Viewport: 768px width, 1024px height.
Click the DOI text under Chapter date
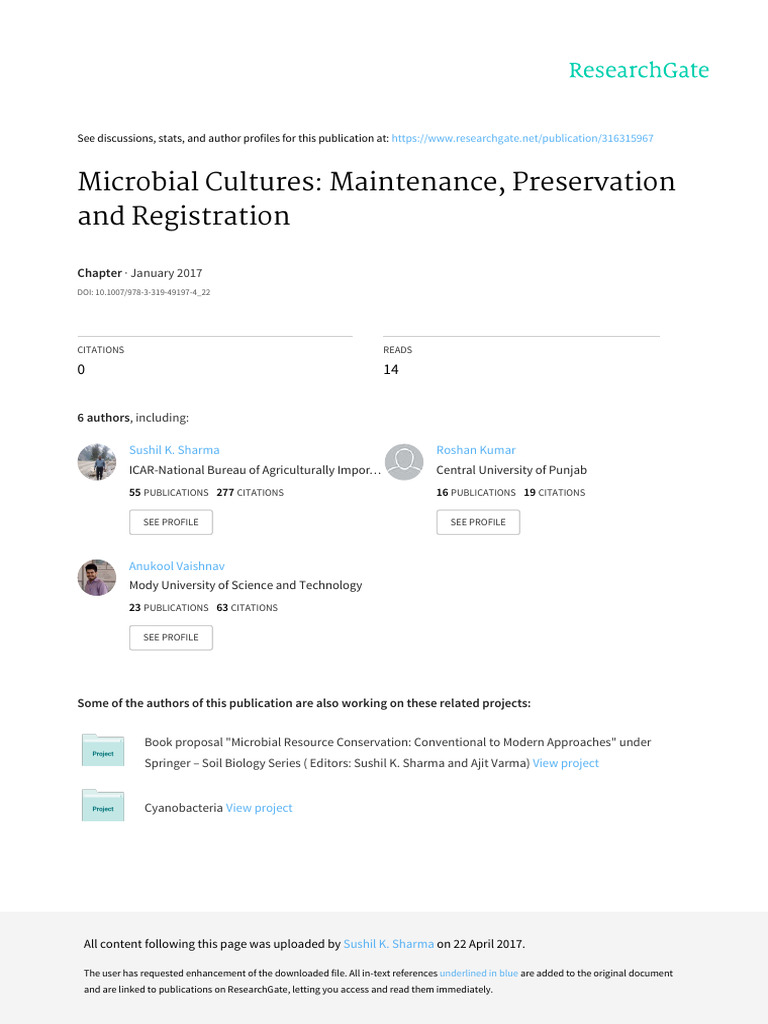click(x=144, y=293)
